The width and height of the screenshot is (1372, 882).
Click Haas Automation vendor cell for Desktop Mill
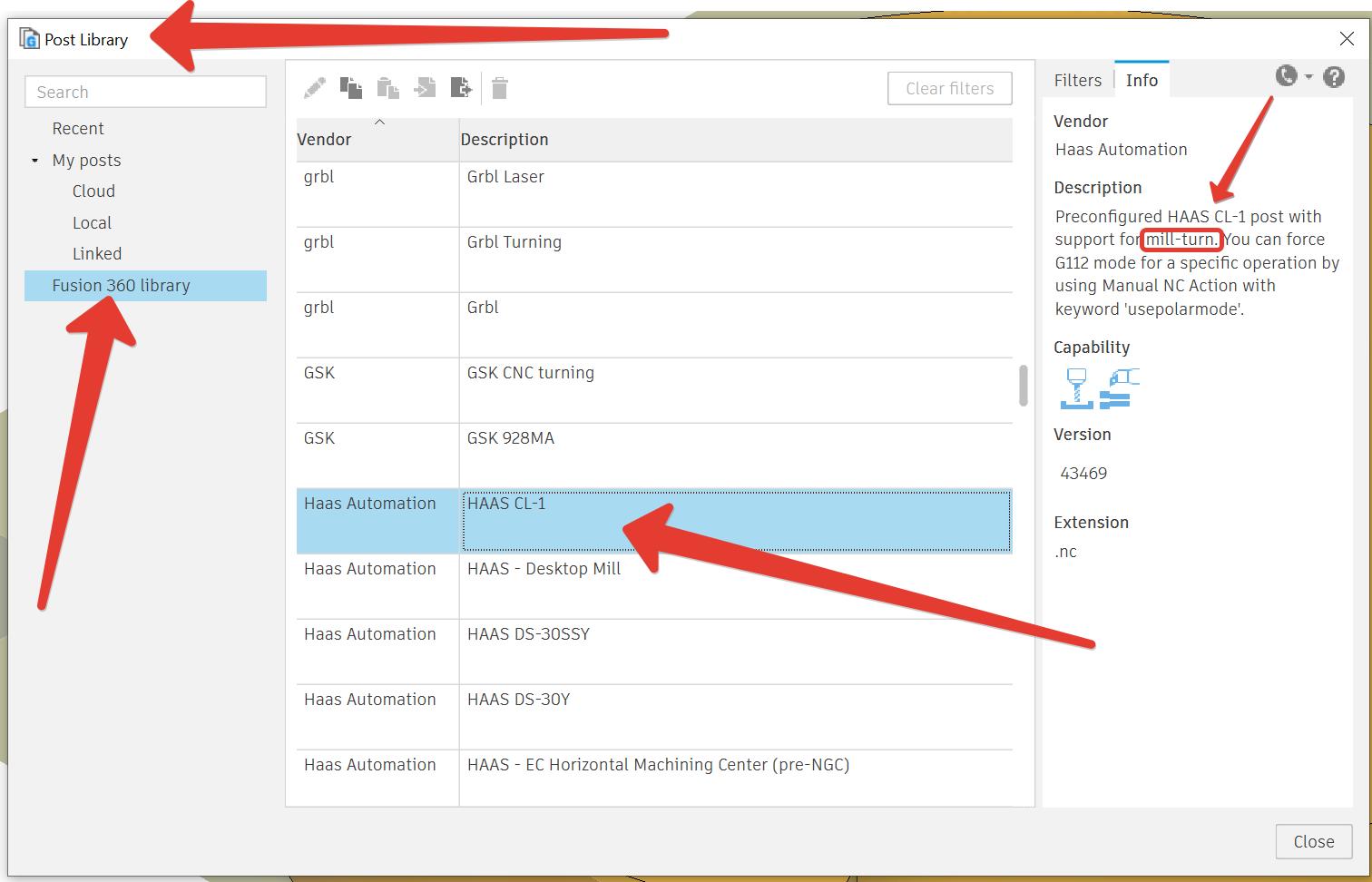coord(377,586)
